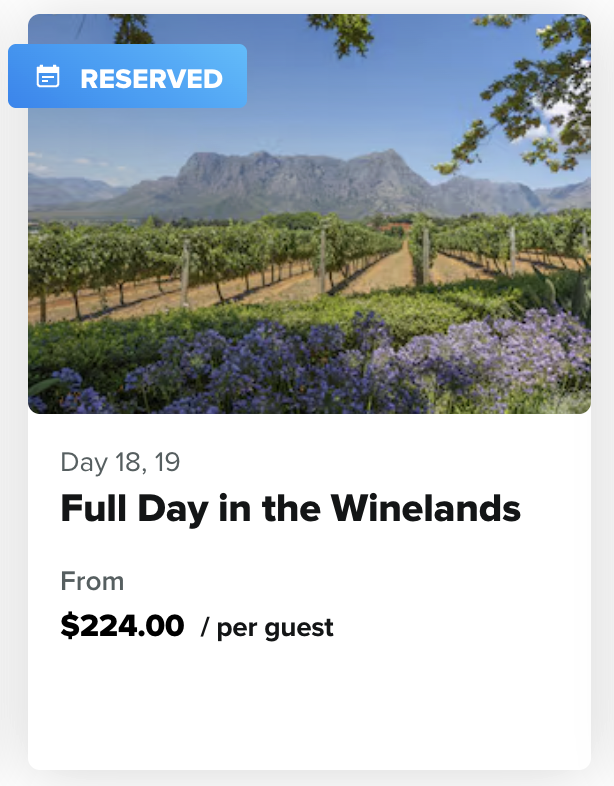Click the calendar icon in the Reserved badge
The height and width of the screenshot is (786, 614).
pyautogui.click(x=48, y=77)
